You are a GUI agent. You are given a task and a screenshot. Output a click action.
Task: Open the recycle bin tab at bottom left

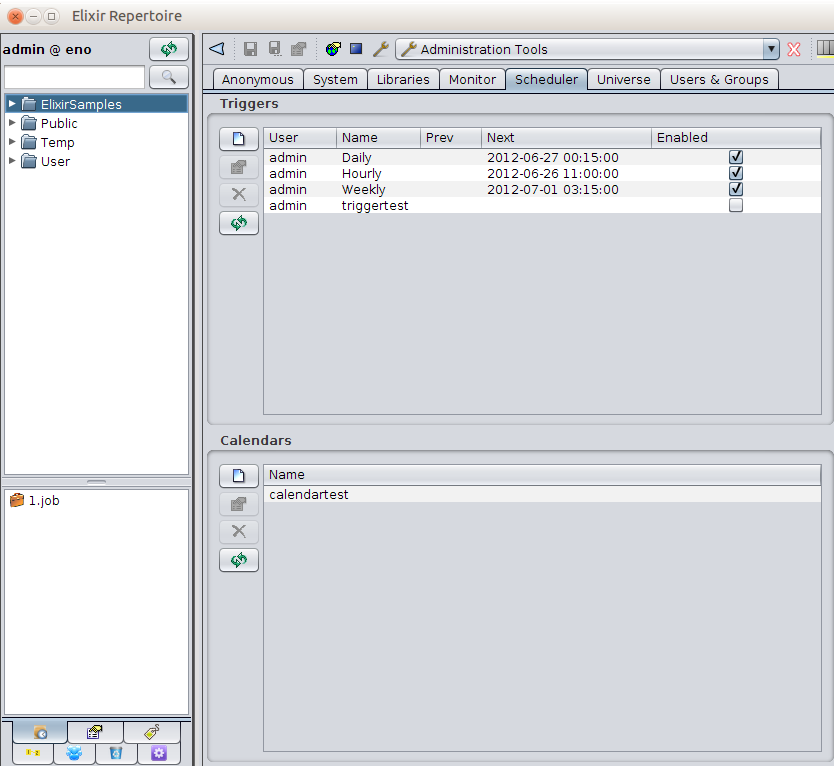pos(116,753)
